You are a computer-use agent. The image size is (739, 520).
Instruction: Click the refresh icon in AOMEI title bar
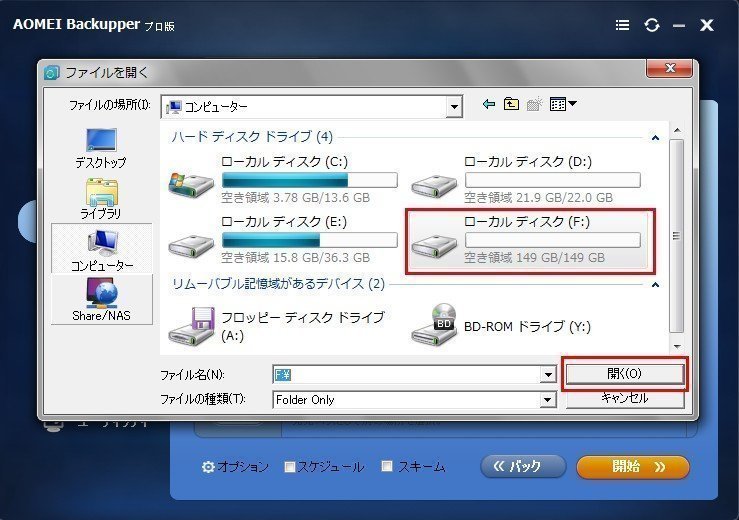coord(652,25)
